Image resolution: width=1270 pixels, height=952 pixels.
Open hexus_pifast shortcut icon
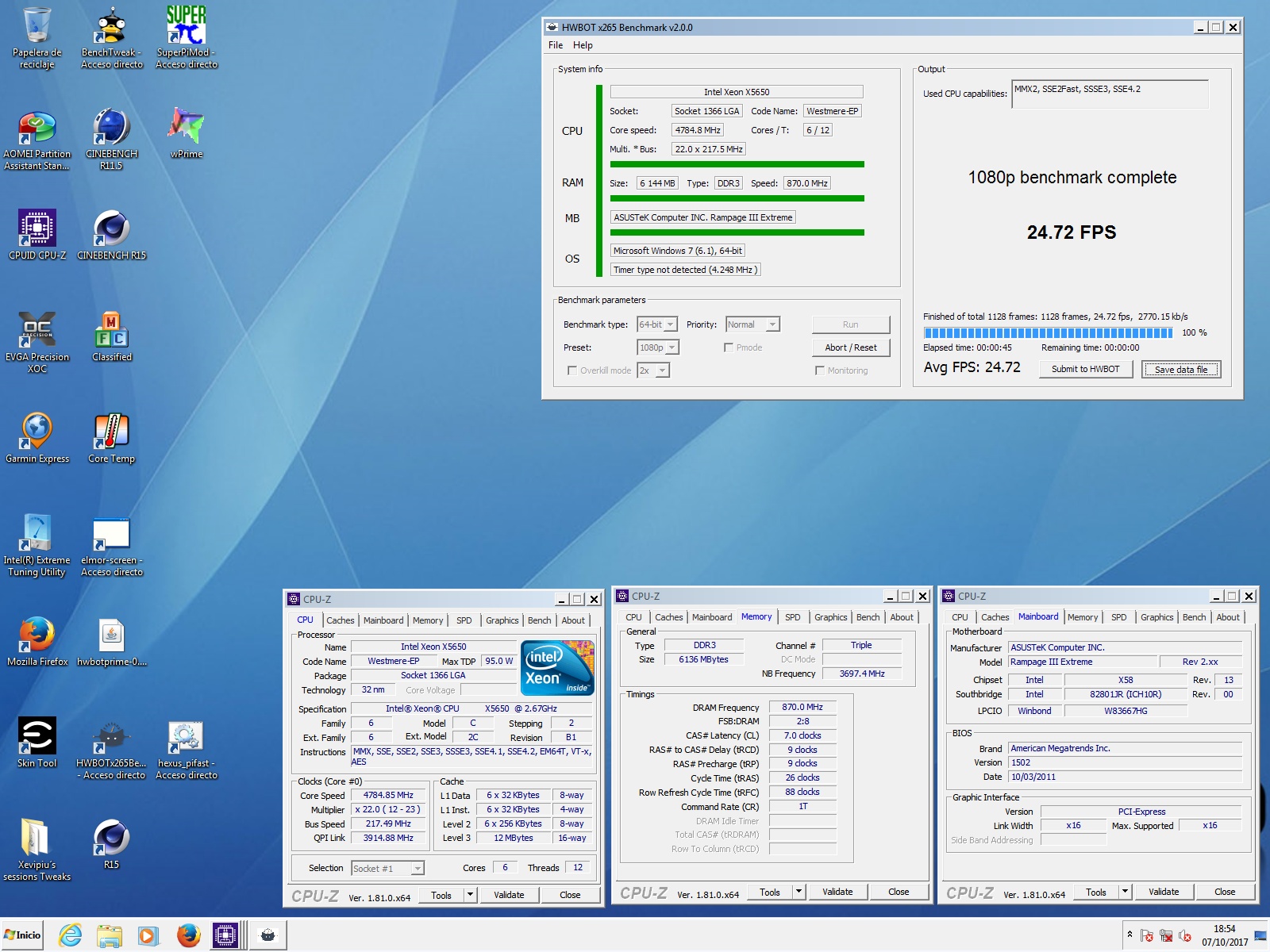pos(187,749)
